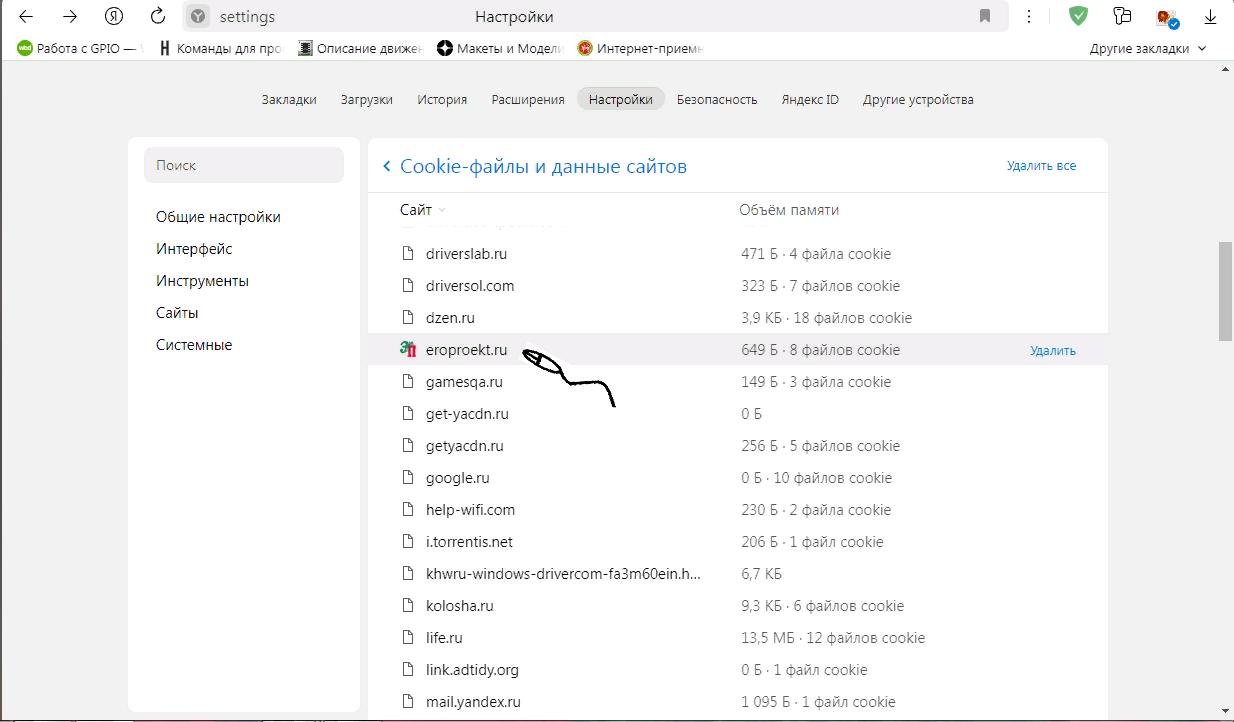The width and height of the screenshot is (1234, 722).
Task: Open the Другие устройства tab
Action: 918,99
